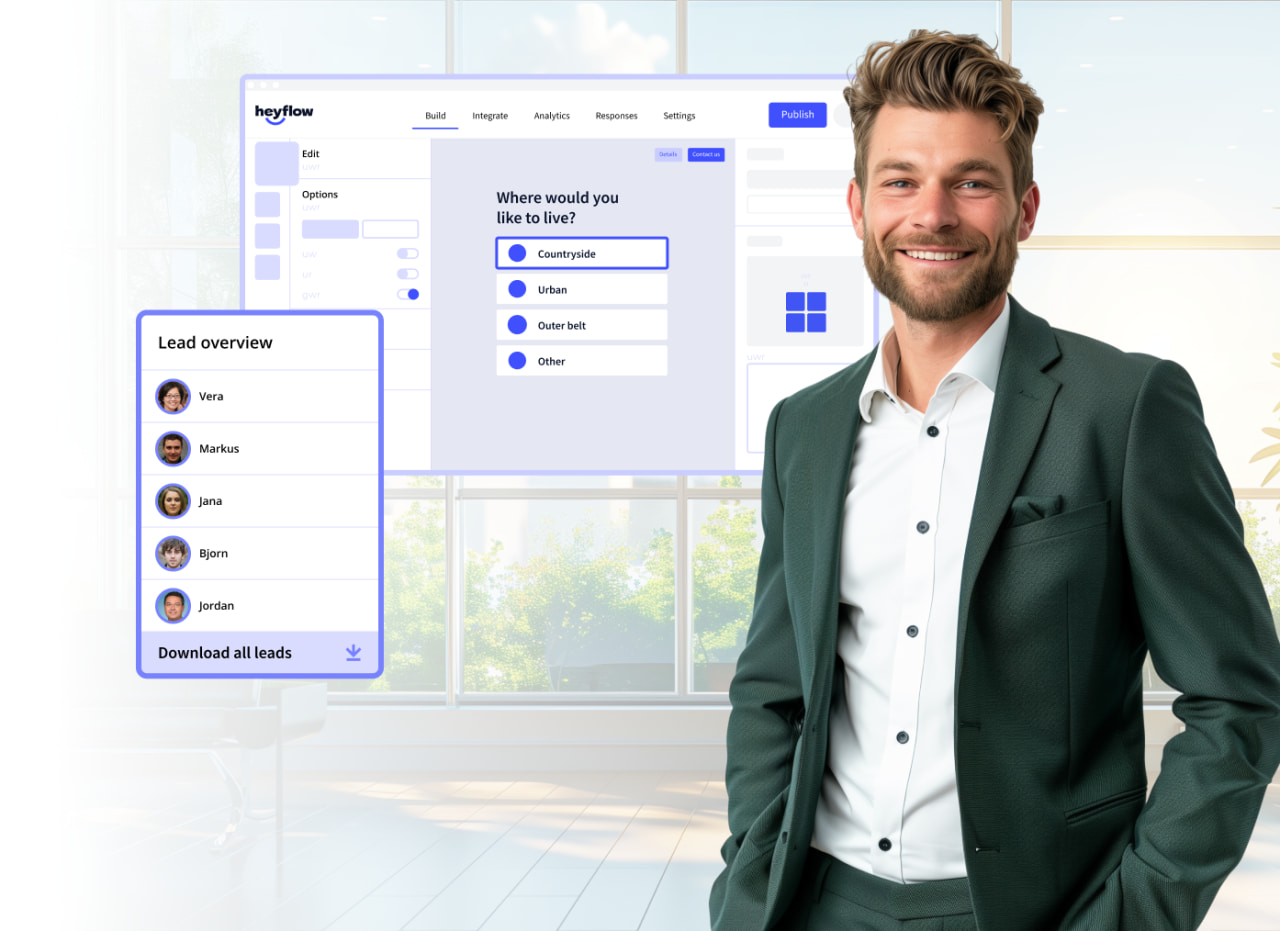This screenshot has width=1280, height=931.
Task: Choose the Outer belt option
Action: click(581, 324)
